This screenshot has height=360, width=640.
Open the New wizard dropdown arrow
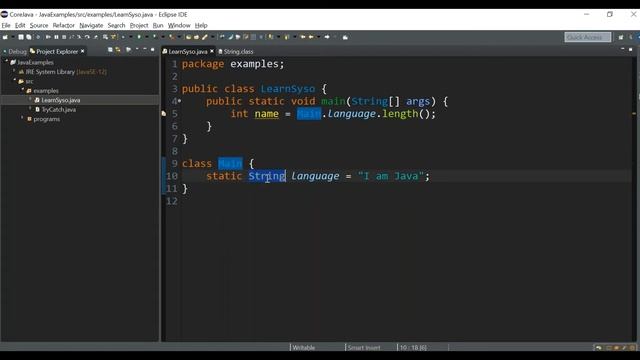coord(13,37)
